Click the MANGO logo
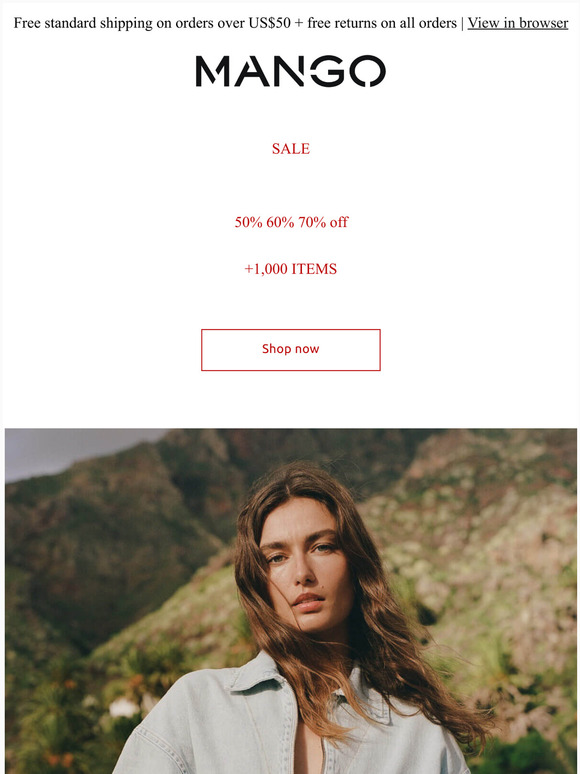 (x=290, y=71)
